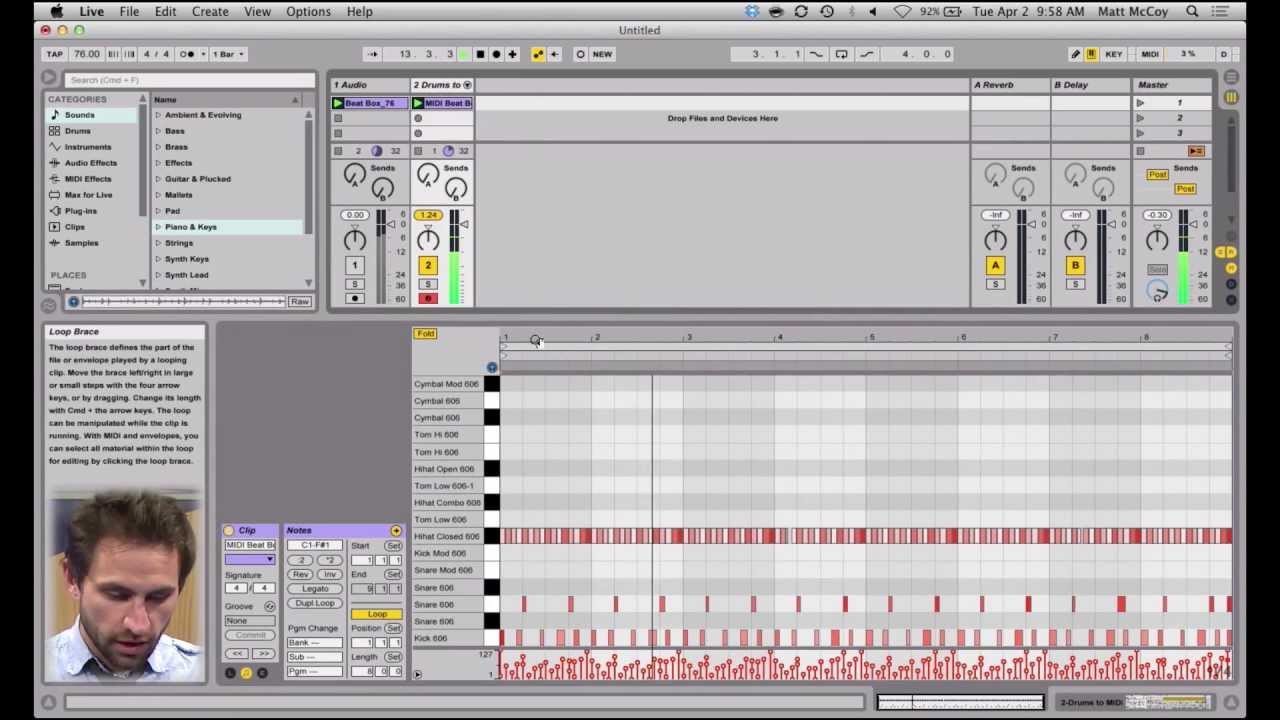Adjust the Master pan knob
The width and height of the screenshot is (1280, 720).
click(1157, 240)
